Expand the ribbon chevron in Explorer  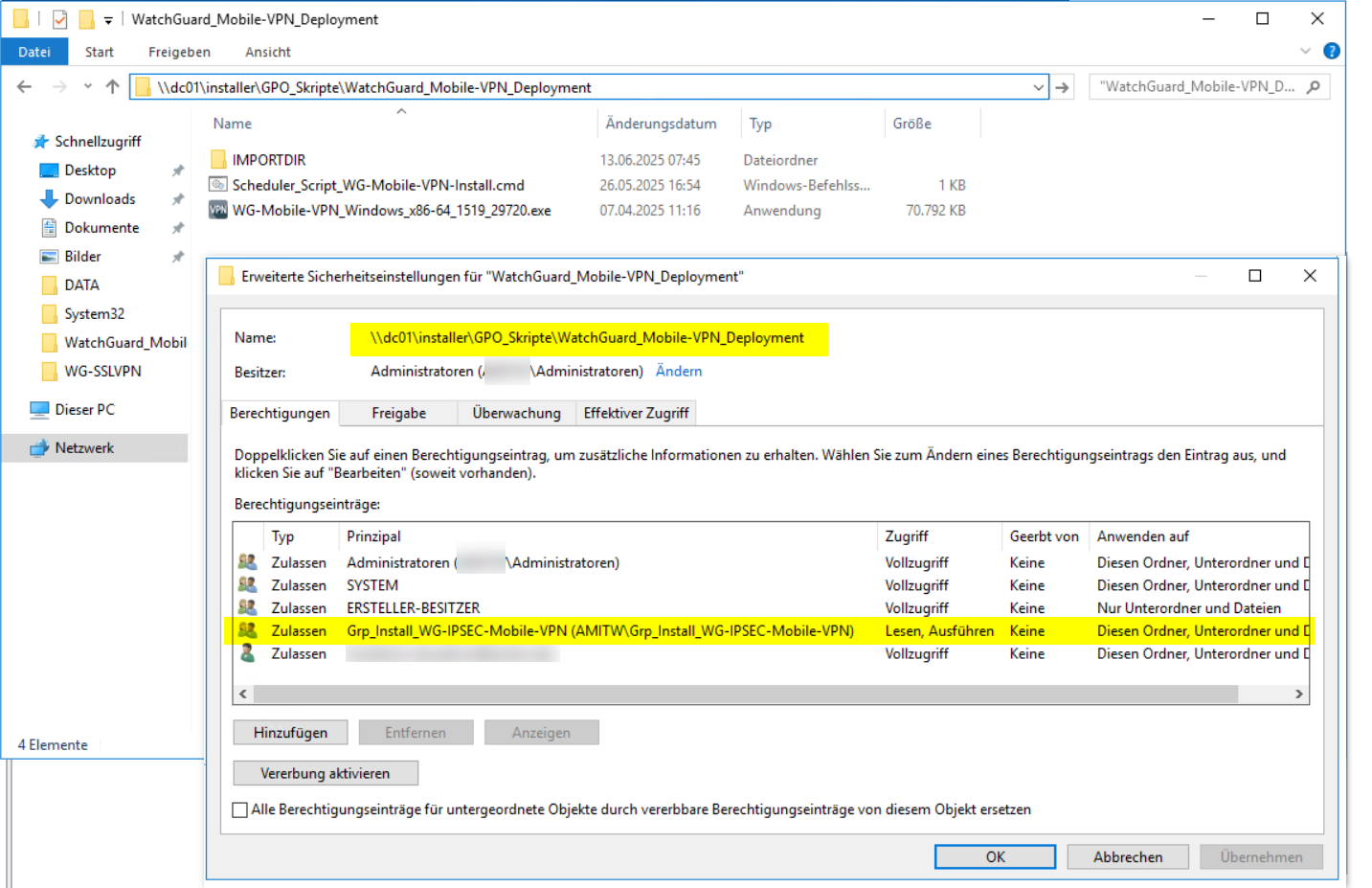pos(1305,51)
